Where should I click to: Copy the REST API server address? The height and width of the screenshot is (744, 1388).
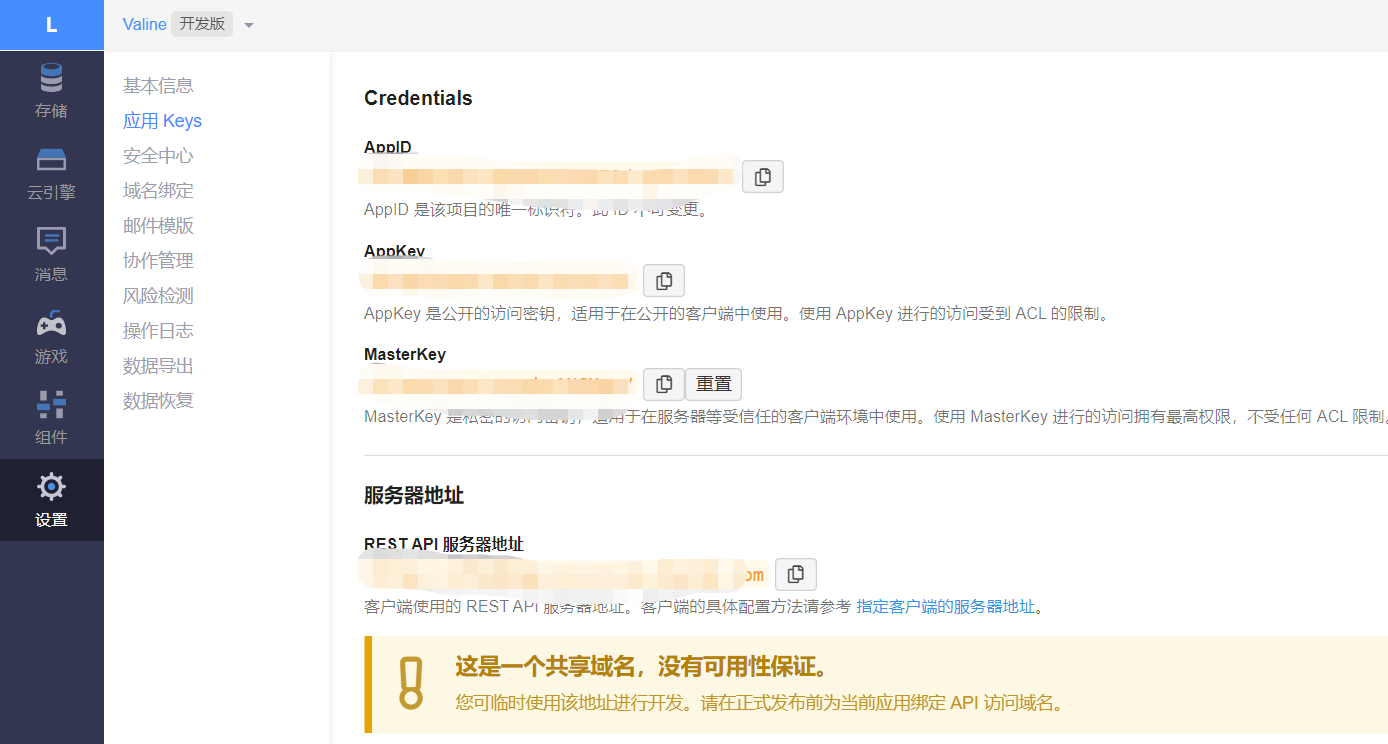coord(795,574)
